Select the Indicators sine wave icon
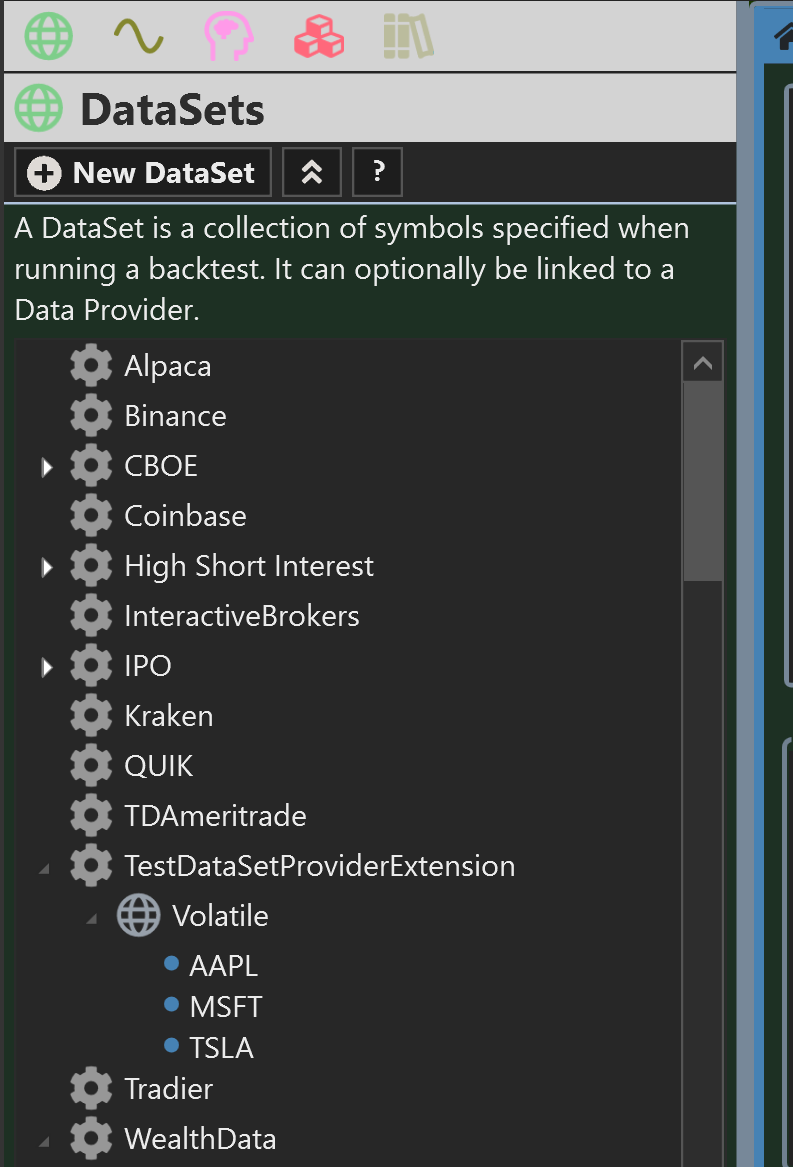Viewport: 793px width, 1167px height. point(138,36)
